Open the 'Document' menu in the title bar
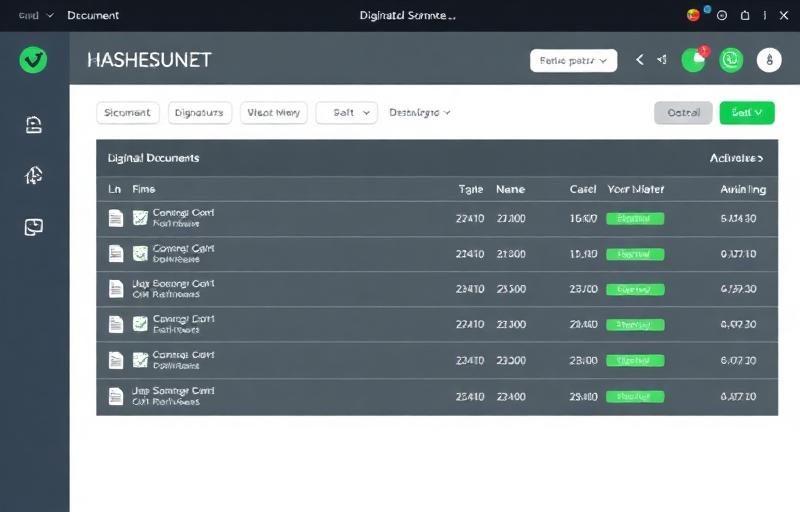Screen dimensions: 800x512 tap(93, 15)
